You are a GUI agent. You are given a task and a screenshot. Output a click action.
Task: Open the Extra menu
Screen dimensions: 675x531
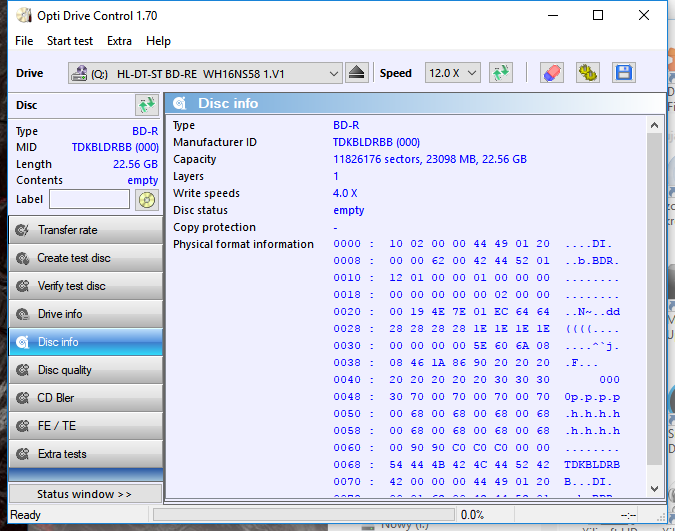[119, 41]
